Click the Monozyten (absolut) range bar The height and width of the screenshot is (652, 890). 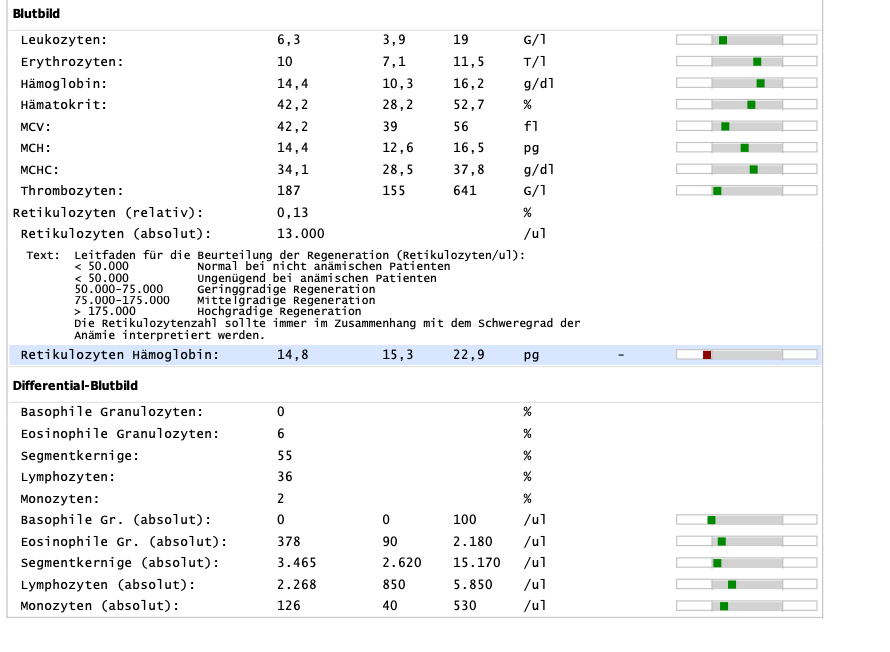[746, 606]
